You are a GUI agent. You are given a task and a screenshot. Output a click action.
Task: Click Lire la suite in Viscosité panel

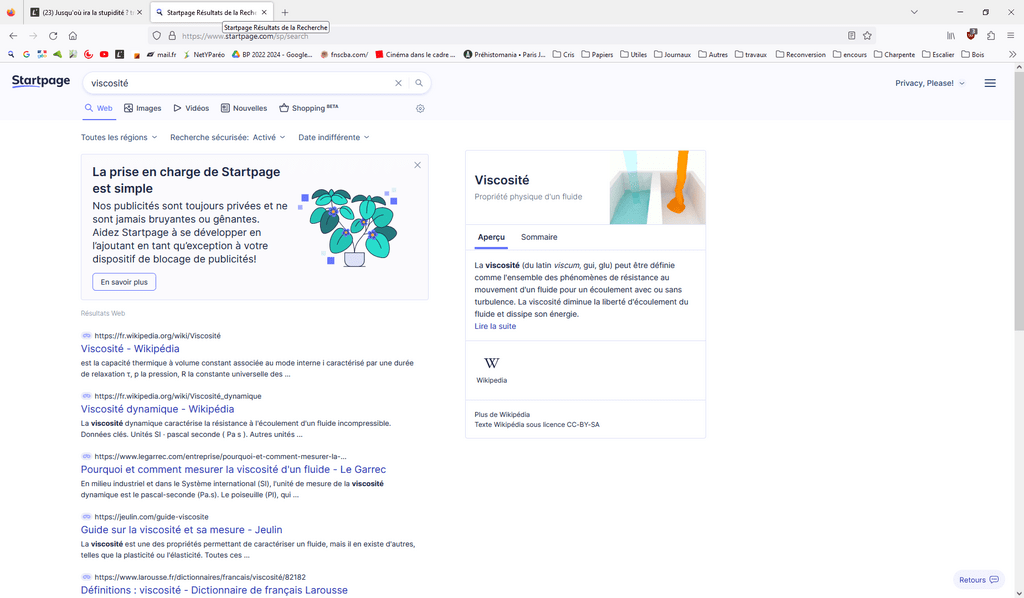pyautogui.click(x=495, y=326)
